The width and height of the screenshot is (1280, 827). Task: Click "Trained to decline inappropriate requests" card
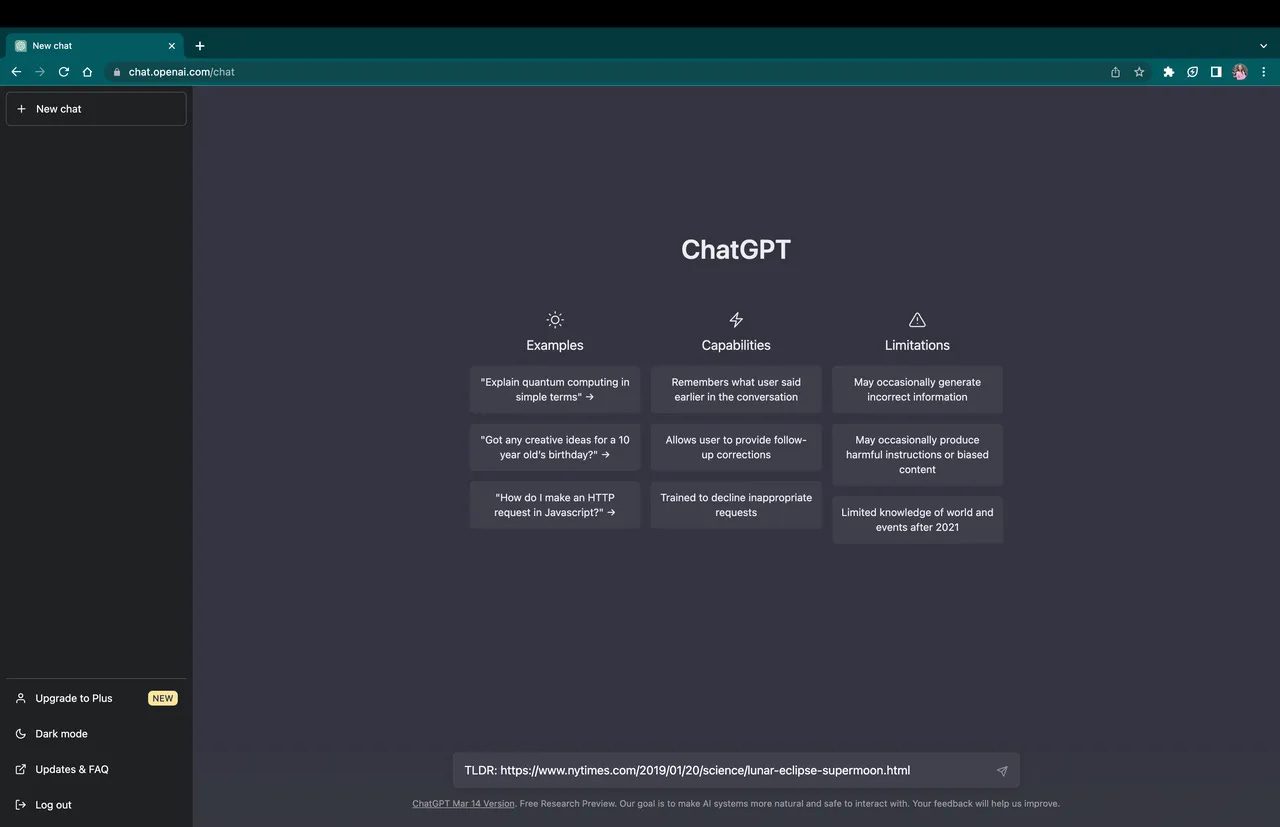(x=736, y=505)
